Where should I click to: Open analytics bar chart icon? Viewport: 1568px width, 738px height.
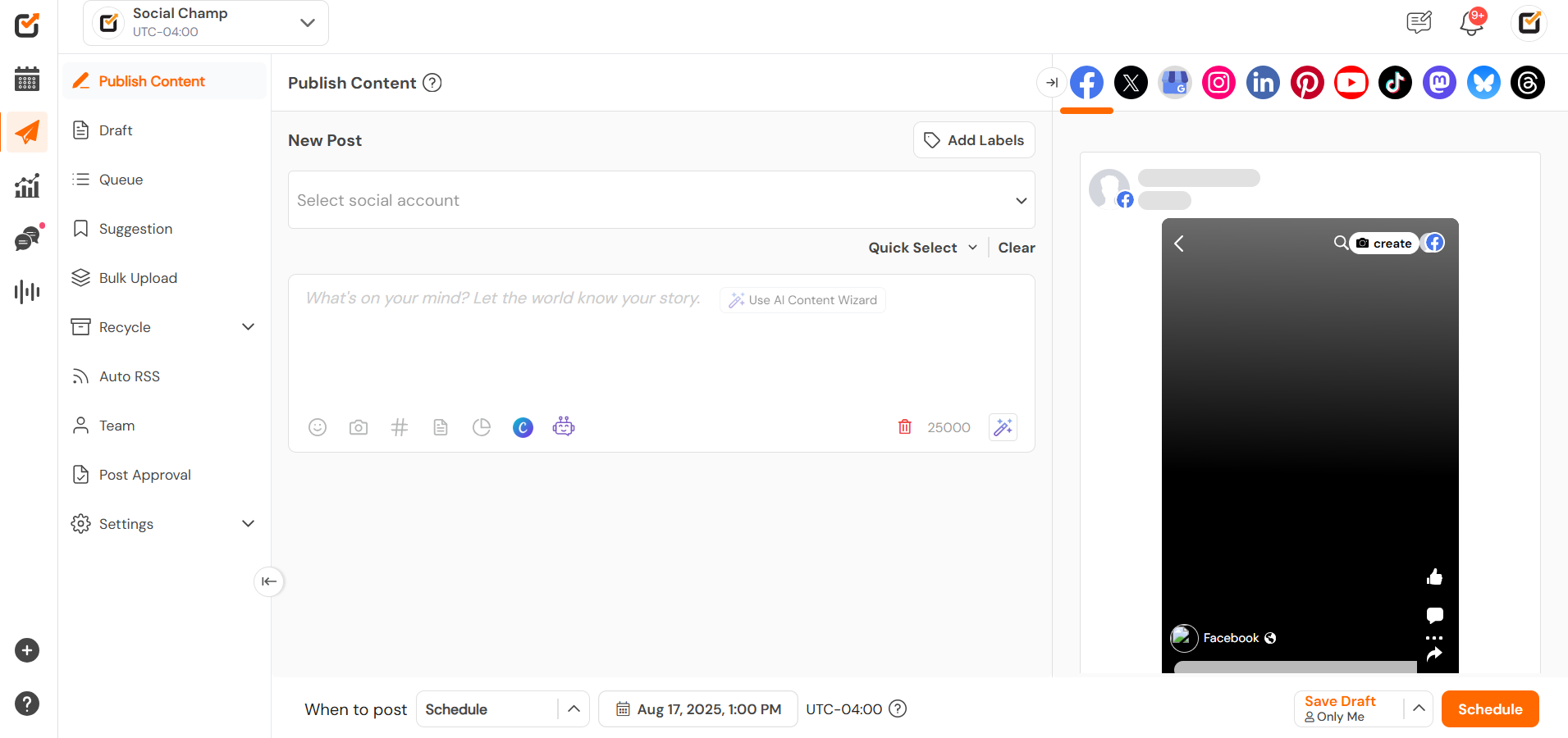pyautogui.click(x=27, y=185)
